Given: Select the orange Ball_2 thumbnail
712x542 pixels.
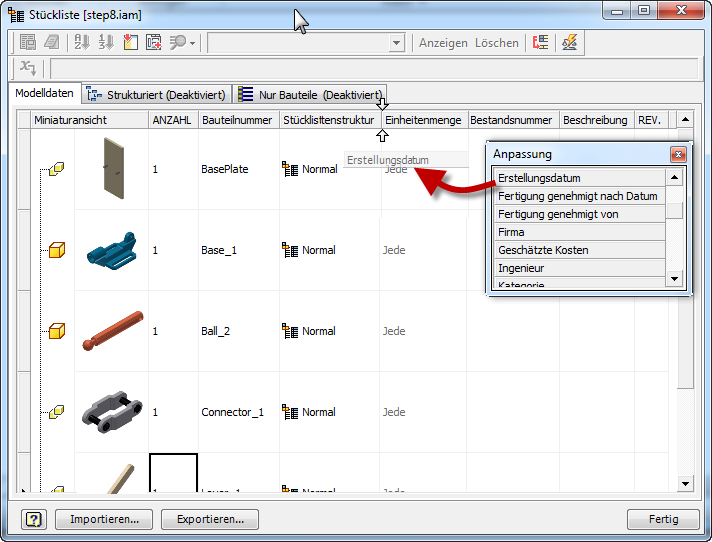Looking at the screenshot, I should point(113,331).
